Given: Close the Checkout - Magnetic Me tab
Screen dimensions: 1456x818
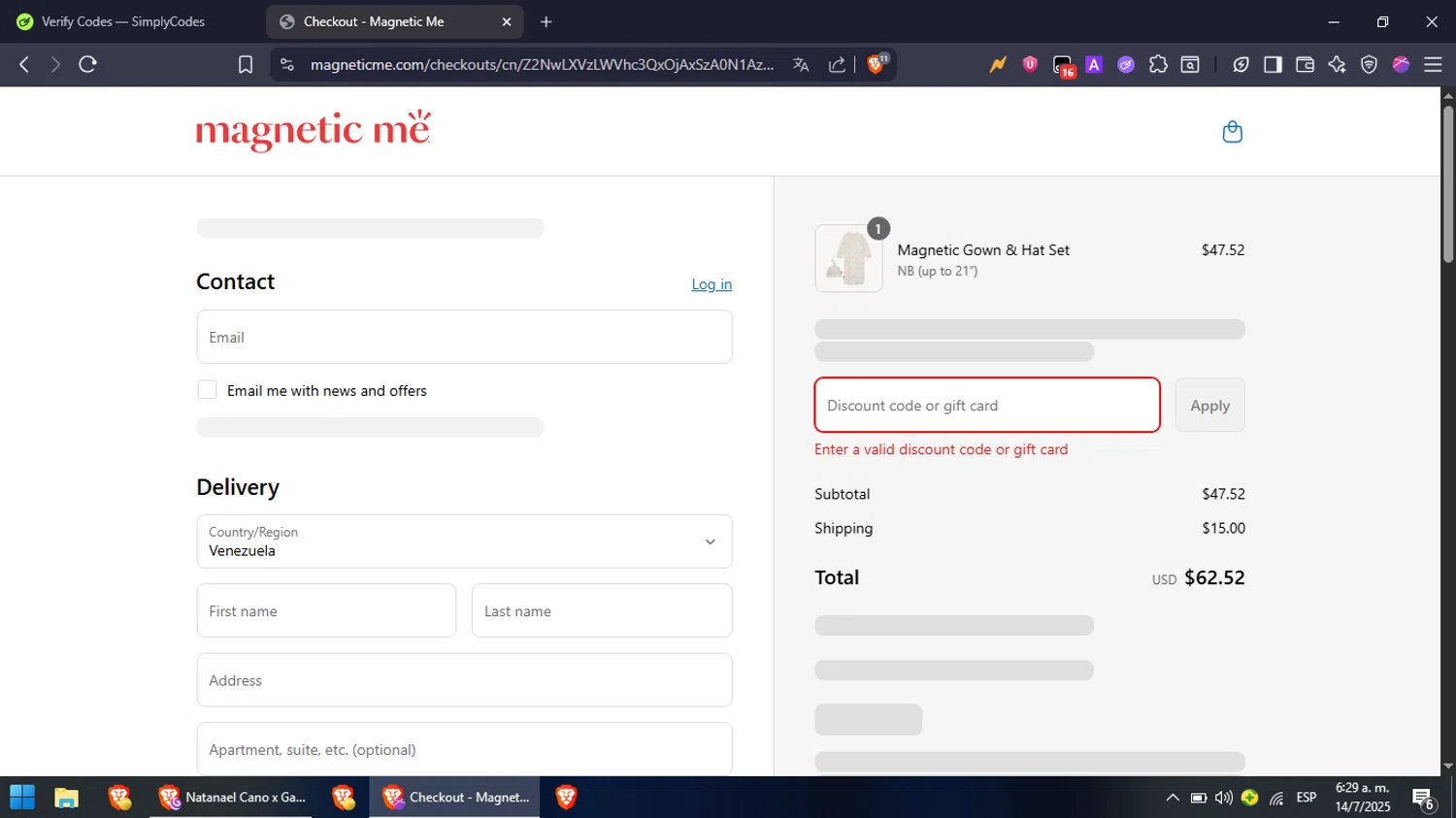Looking at the screenshot, I should (506, 21).
